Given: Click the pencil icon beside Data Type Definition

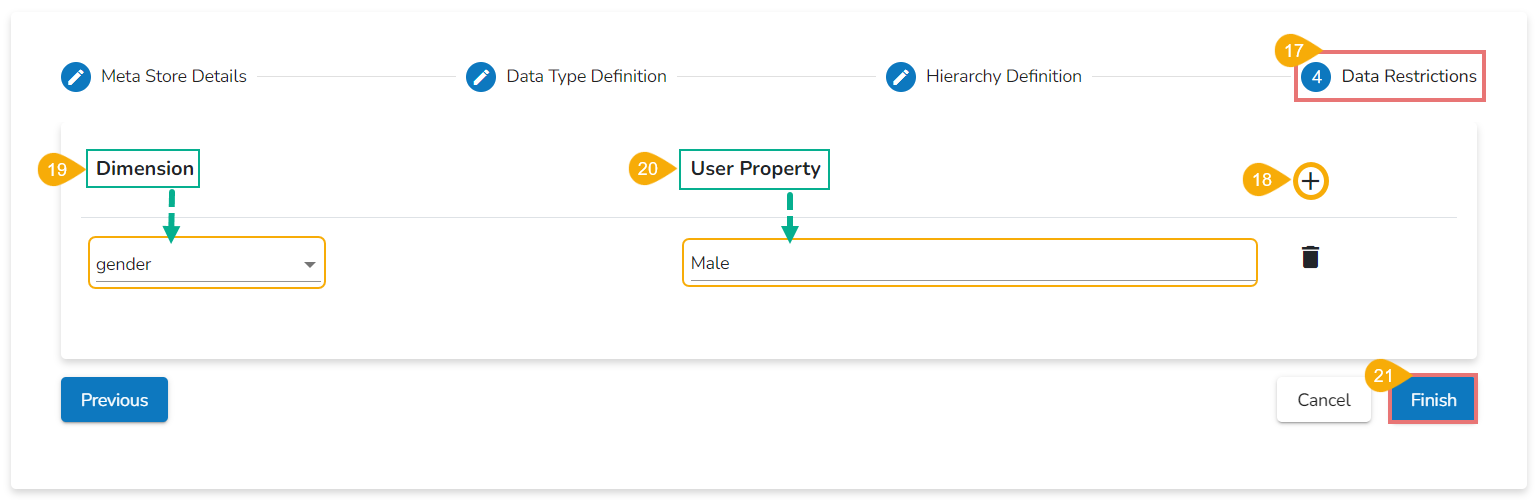Looking at the screenshot, I should [x=481, y=77].
